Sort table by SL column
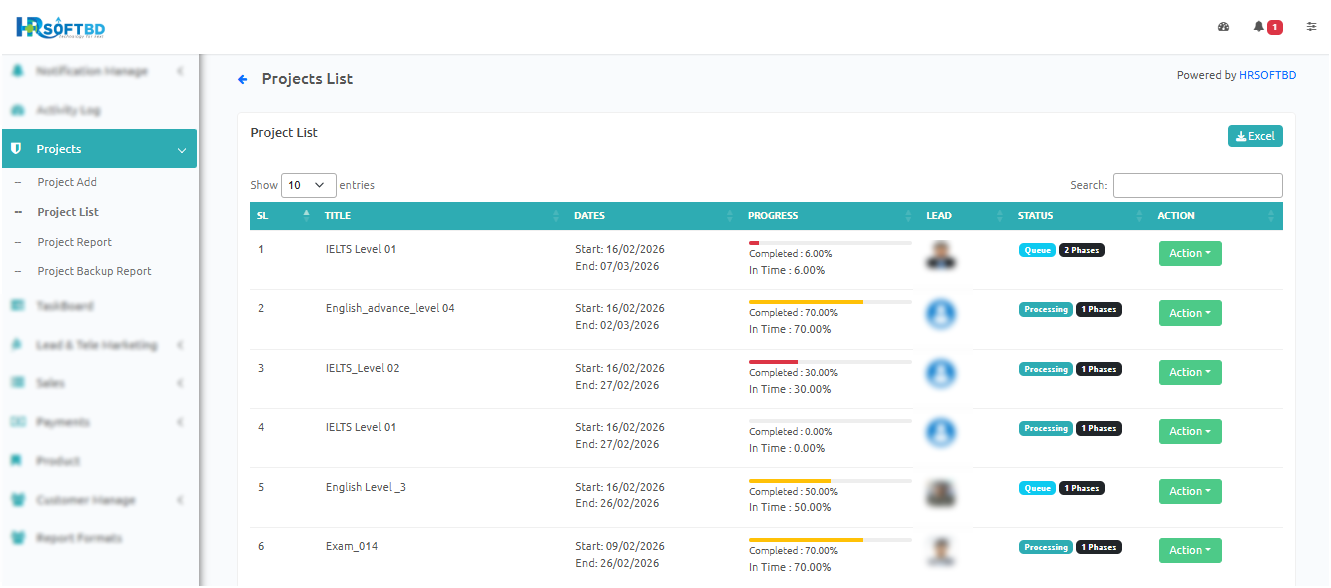Screen dimensions: 1331x588 pos(280,216)
